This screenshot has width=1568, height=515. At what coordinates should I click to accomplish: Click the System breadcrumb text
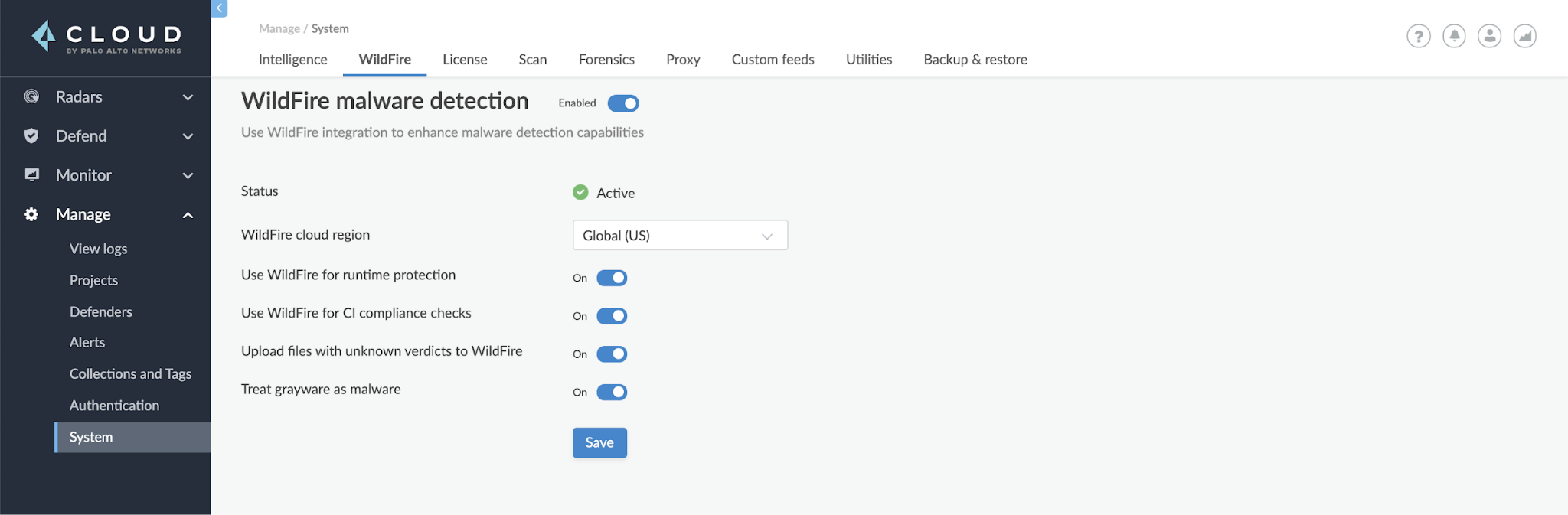tap(330, 28)
